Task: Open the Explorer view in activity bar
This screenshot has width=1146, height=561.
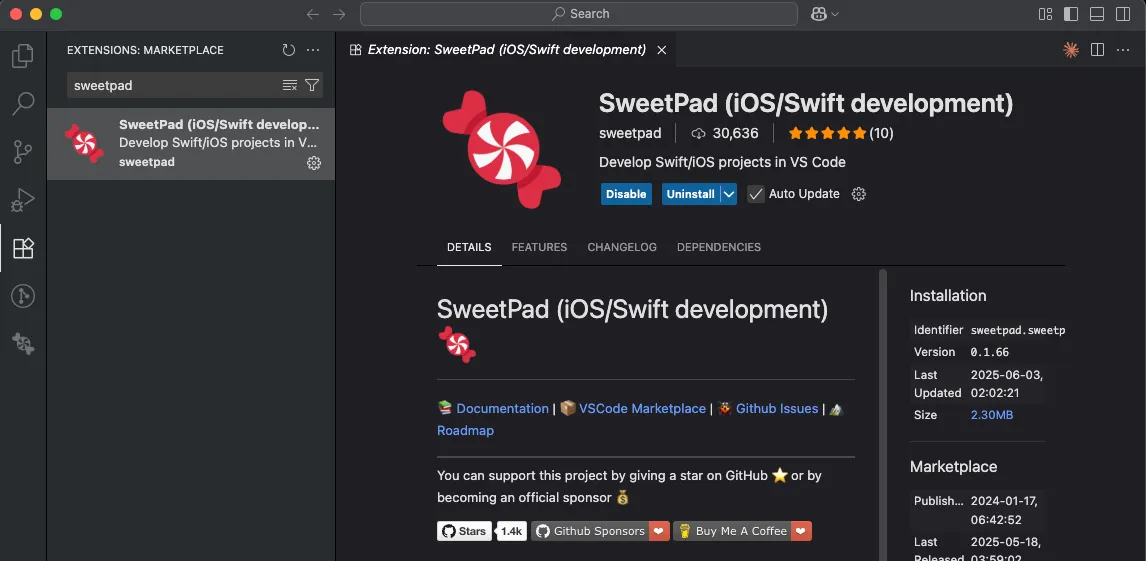Action: (x=23, y=56)
